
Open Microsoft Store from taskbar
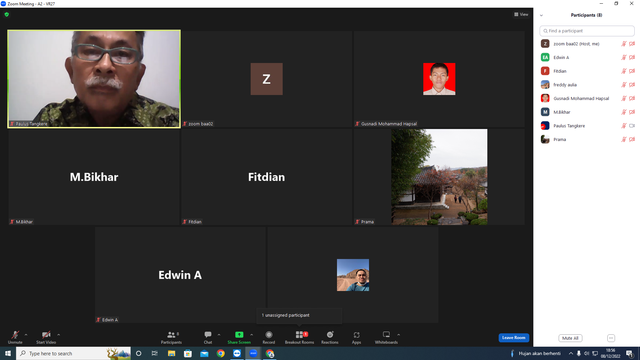pos(188,353)
